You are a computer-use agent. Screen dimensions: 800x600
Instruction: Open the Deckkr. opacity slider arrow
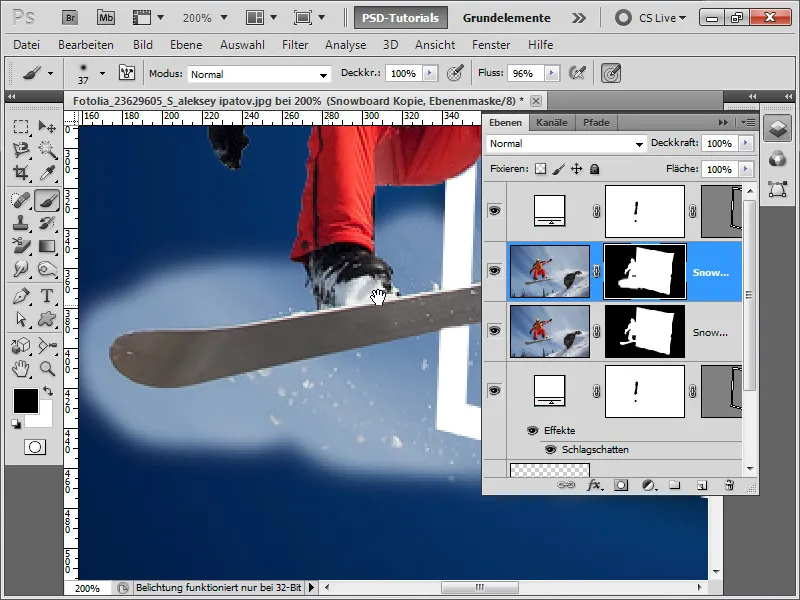click(430, 73)
